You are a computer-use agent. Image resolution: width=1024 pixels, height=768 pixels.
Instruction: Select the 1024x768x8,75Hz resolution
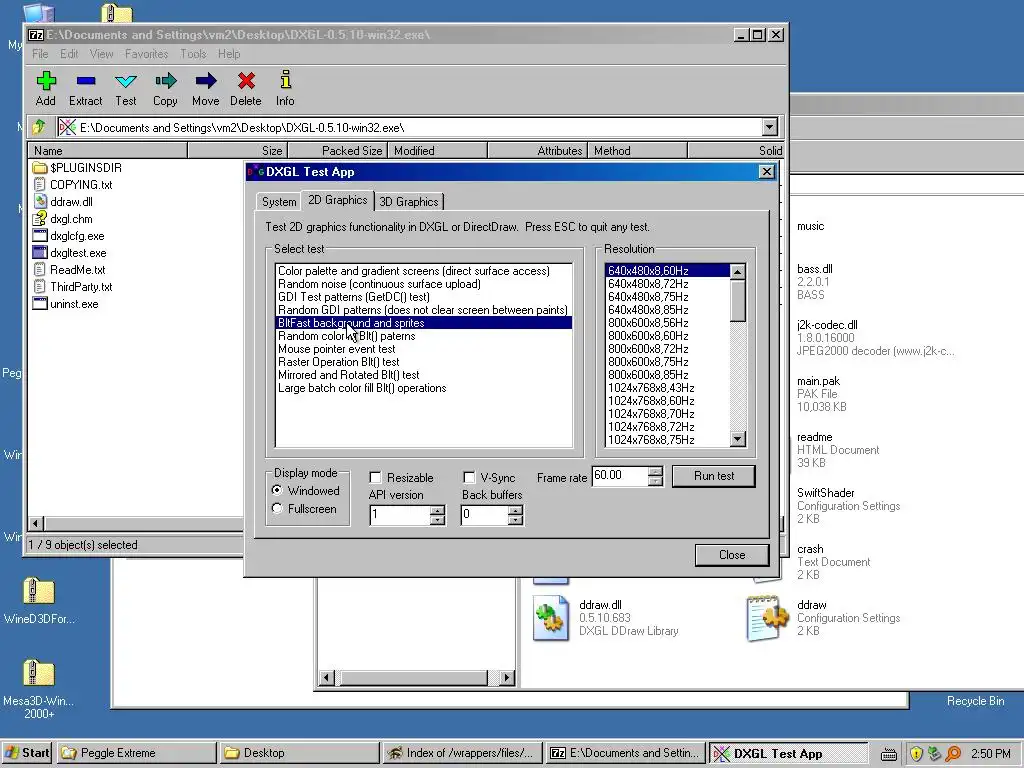pos(650,440)
